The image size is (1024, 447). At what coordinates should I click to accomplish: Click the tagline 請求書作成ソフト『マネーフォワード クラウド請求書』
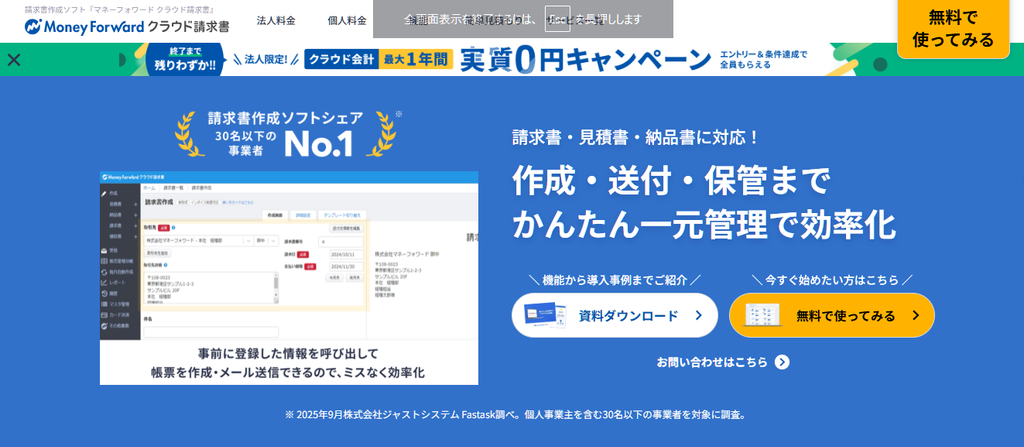tap(120, 10)
